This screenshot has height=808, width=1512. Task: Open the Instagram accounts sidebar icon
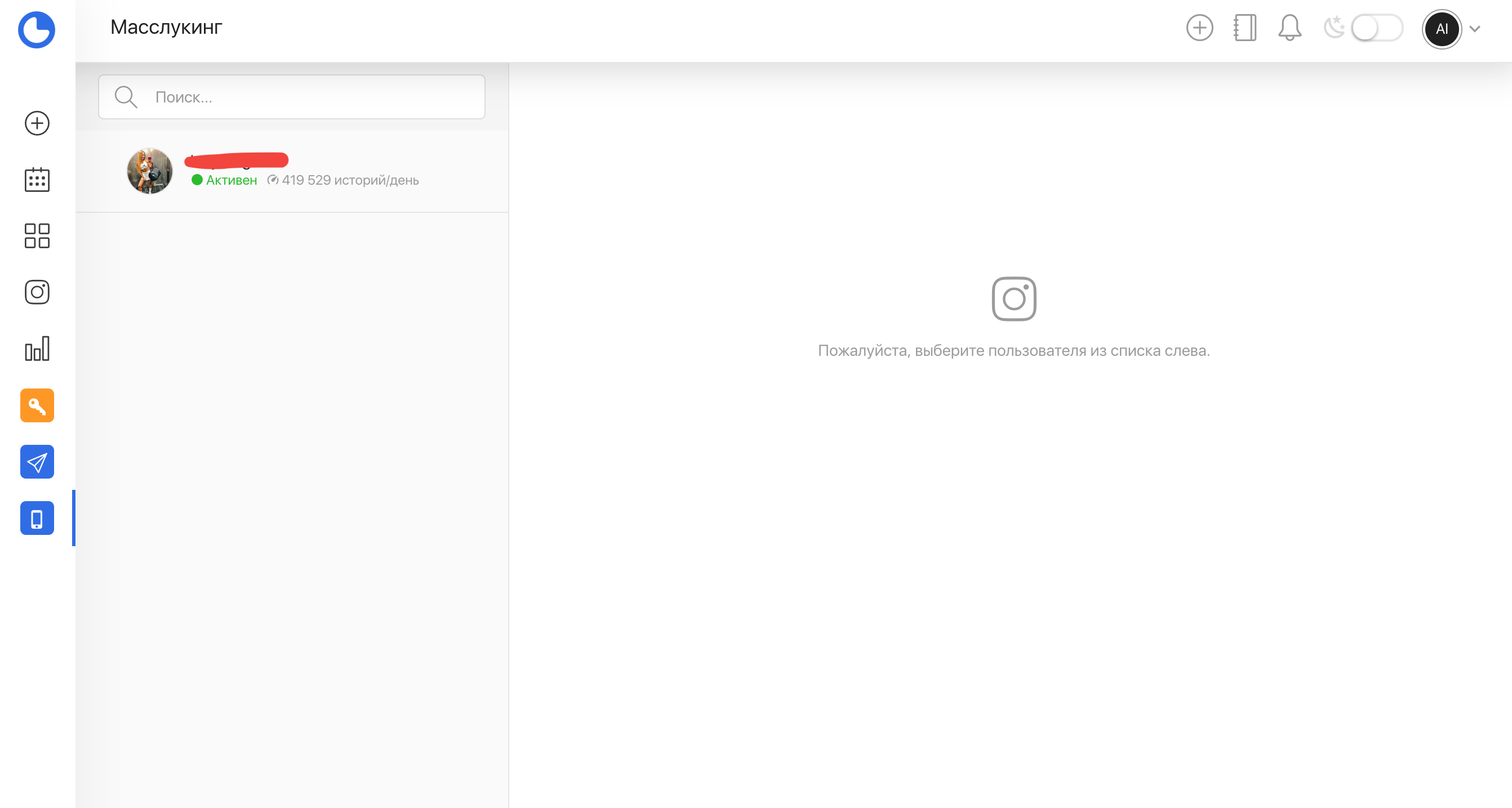pos(37,292)
